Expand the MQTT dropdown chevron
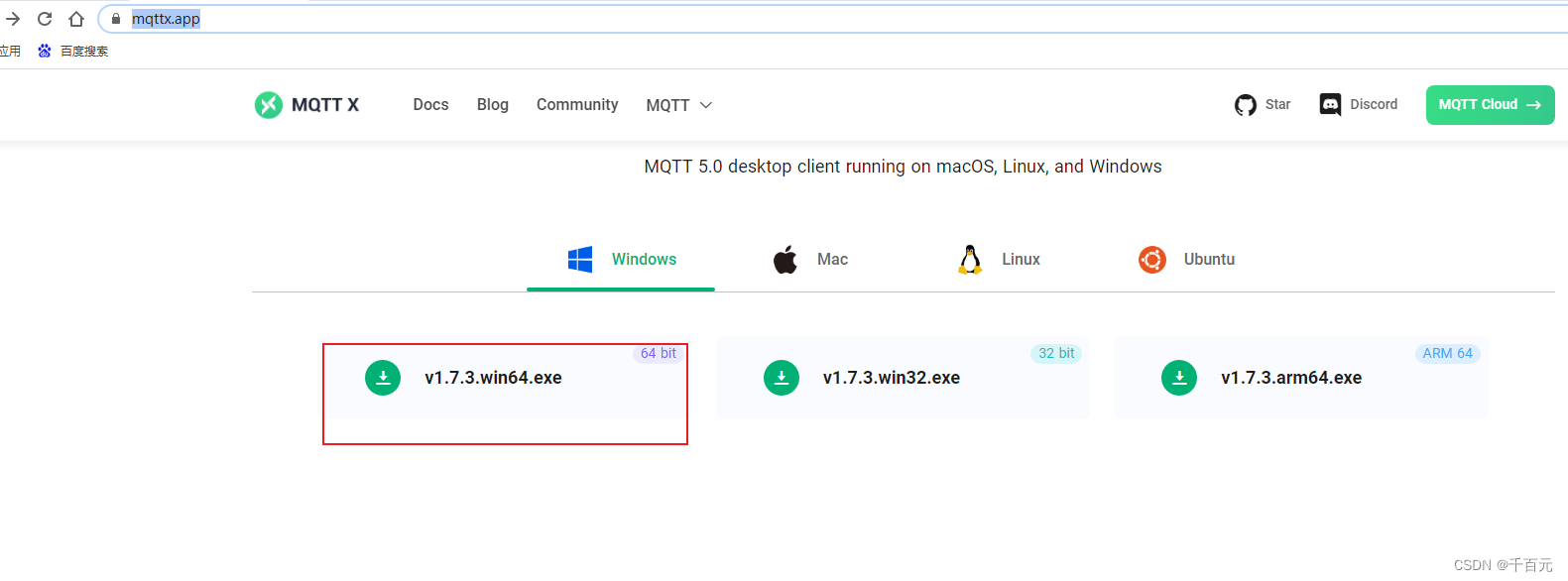 (x=706, y=105)
